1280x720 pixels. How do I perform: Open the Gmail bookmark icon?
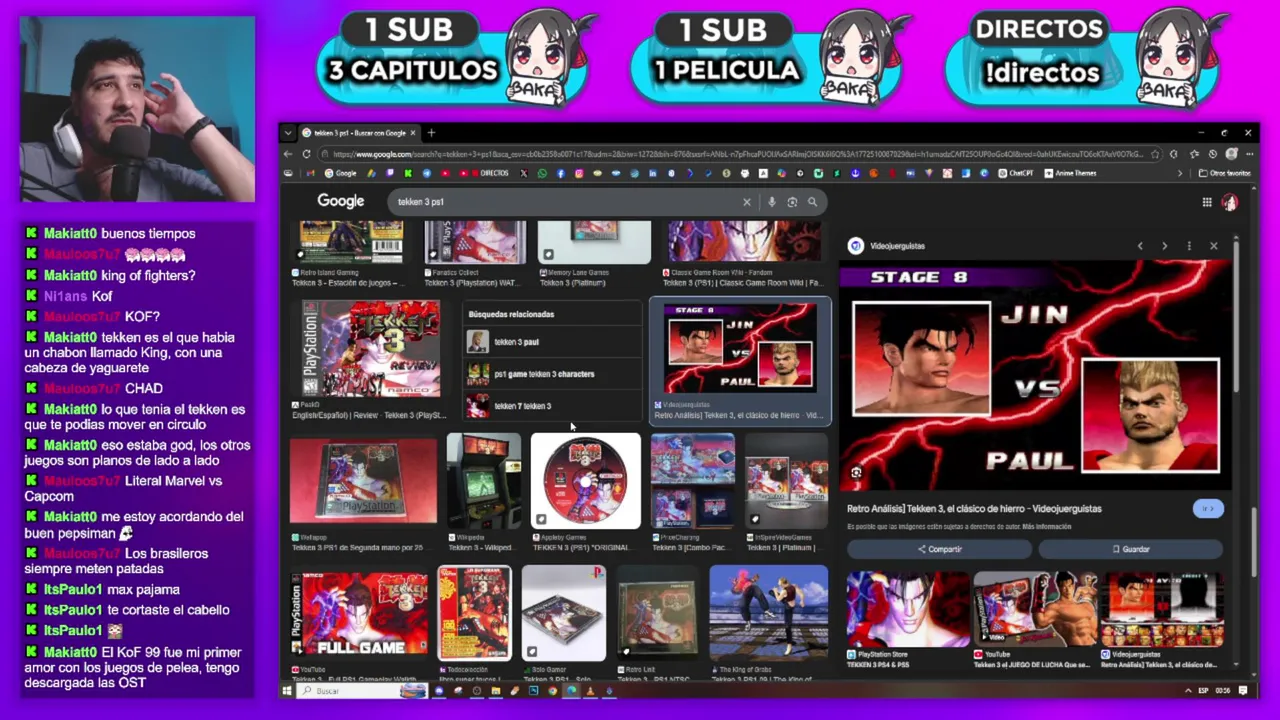311,173
